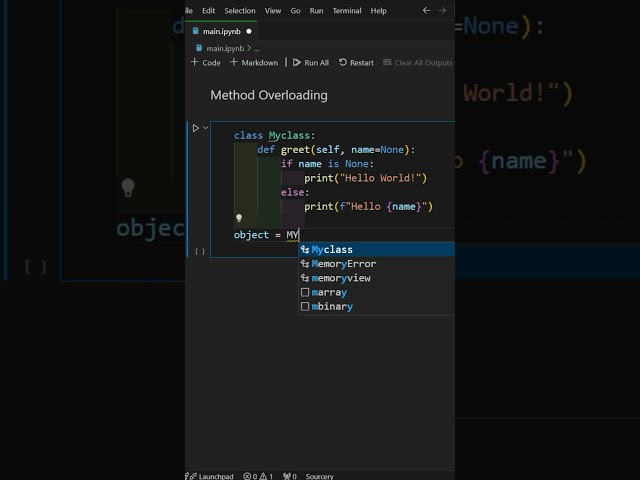This screenshot has width=640, height=480.
Task: Go back with the left arrow
Action: (426, 10)
